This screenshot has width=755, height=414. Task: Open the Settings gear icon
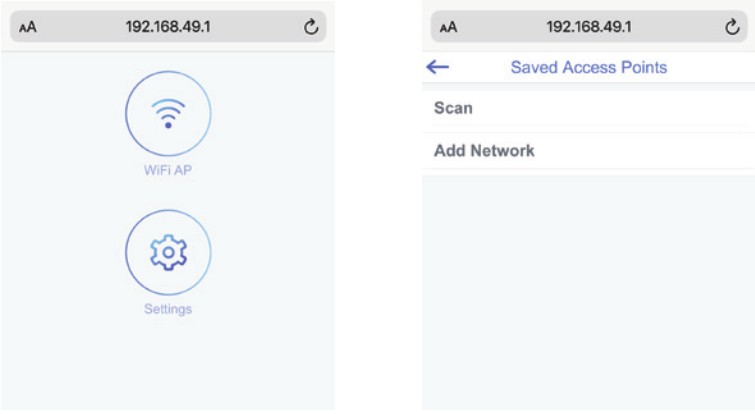pyautogui.click(x=168, y=254)
